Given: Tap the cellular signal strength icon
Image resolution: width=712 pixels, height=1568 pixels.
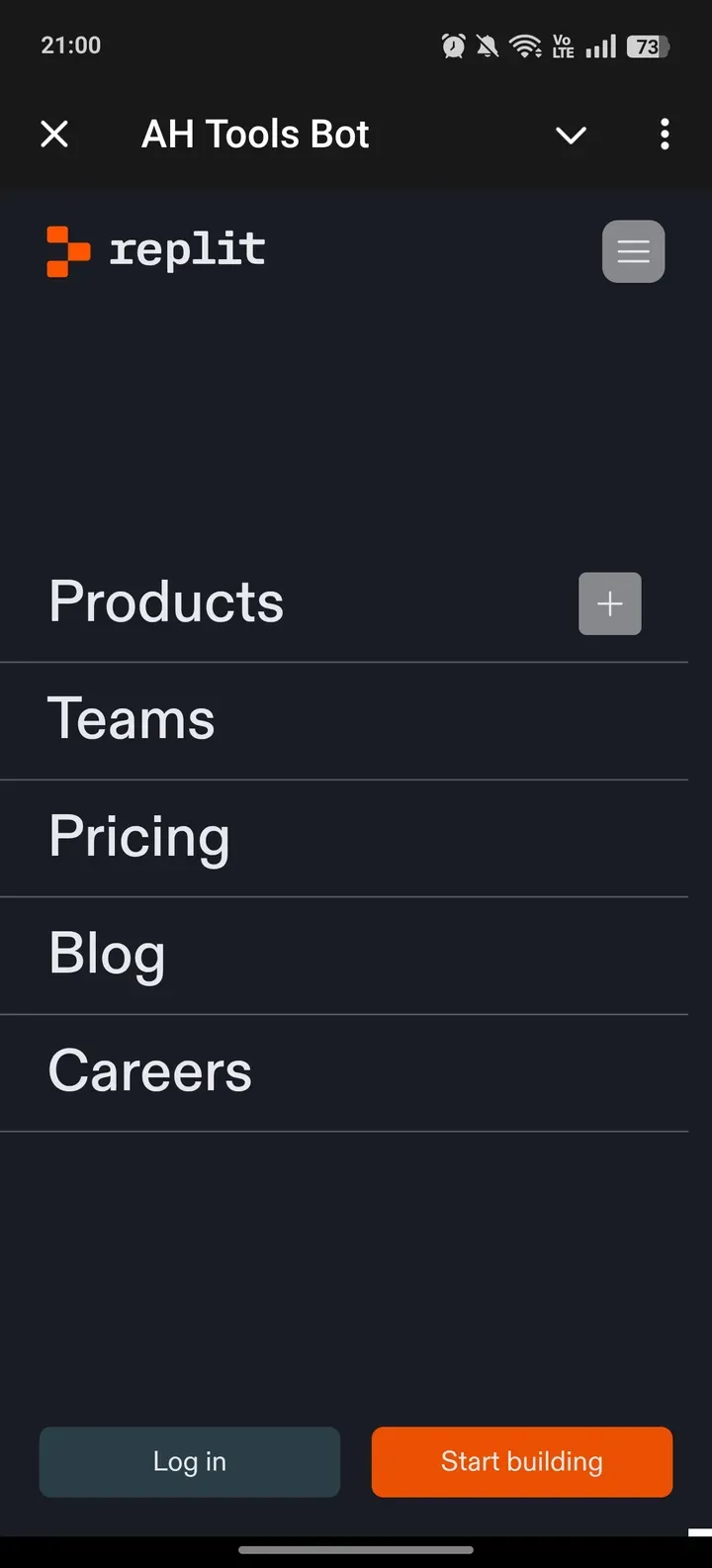Looking at the screenshot, I should (x=600, y=46).
